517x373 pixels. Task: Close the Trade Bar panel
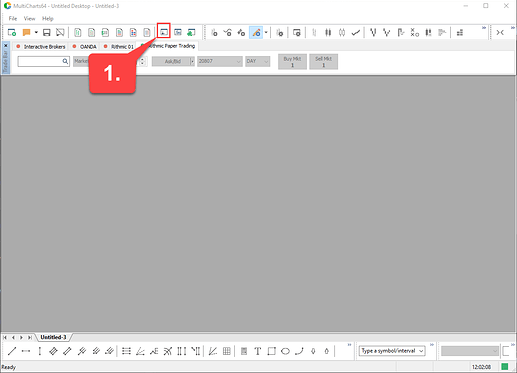5,45
